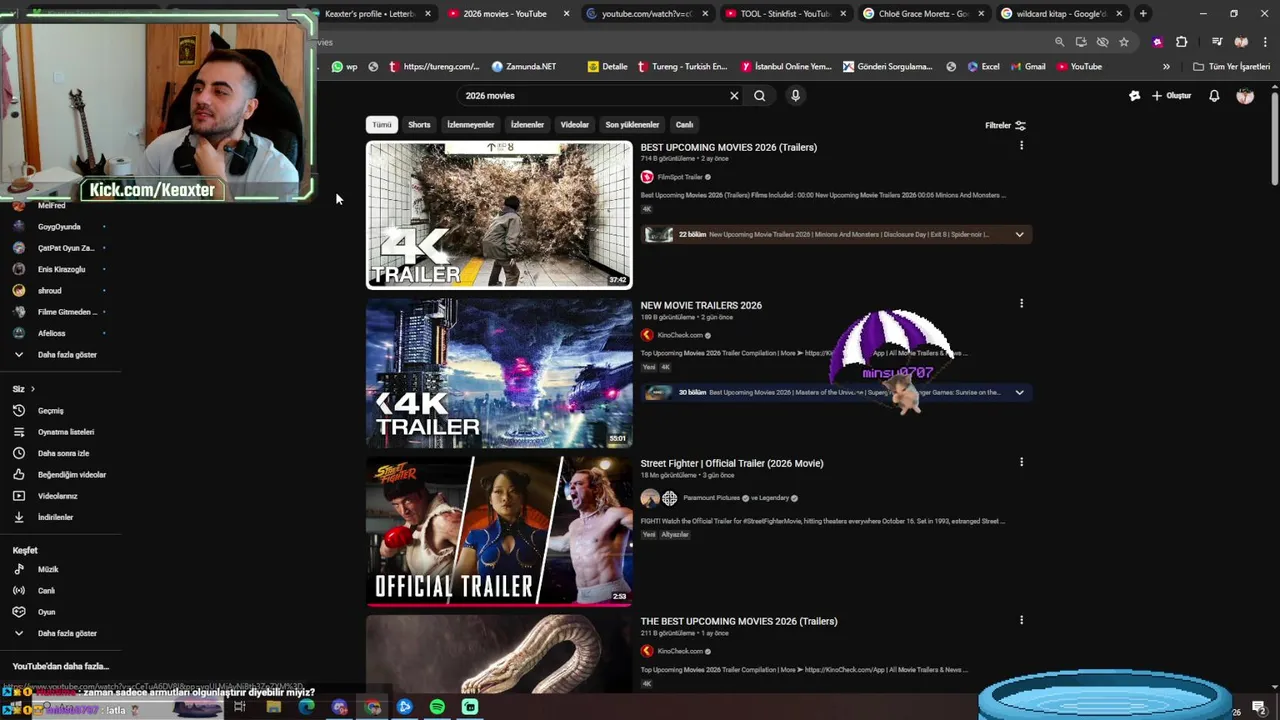
Task: Expand the 22 bölüm chapters list
Action: click(1019, 235)
